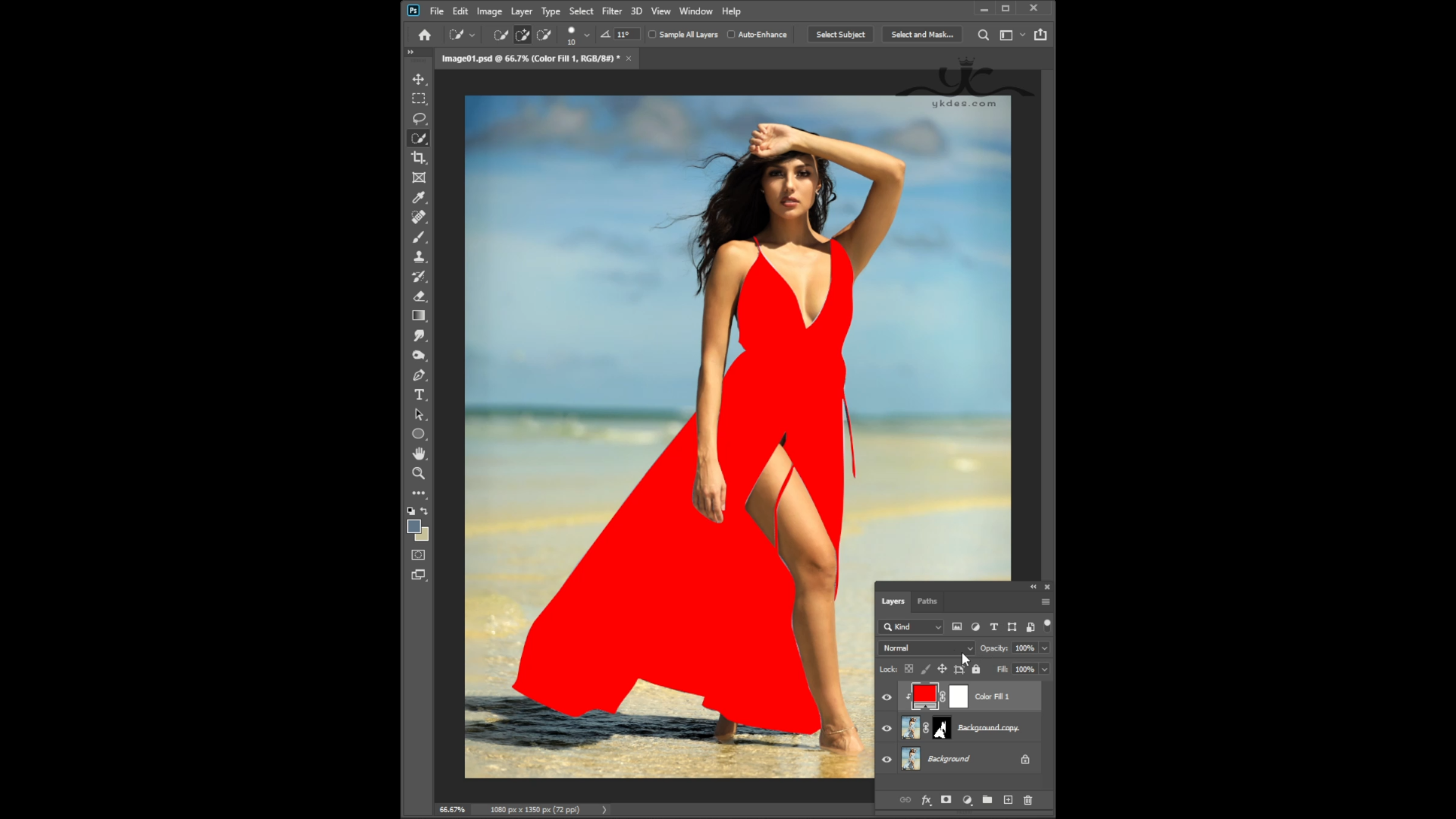The width and height of the screenshot is (1456, 819).
Task: Select the Lasso tool
Action: click(x=418, y=118)
